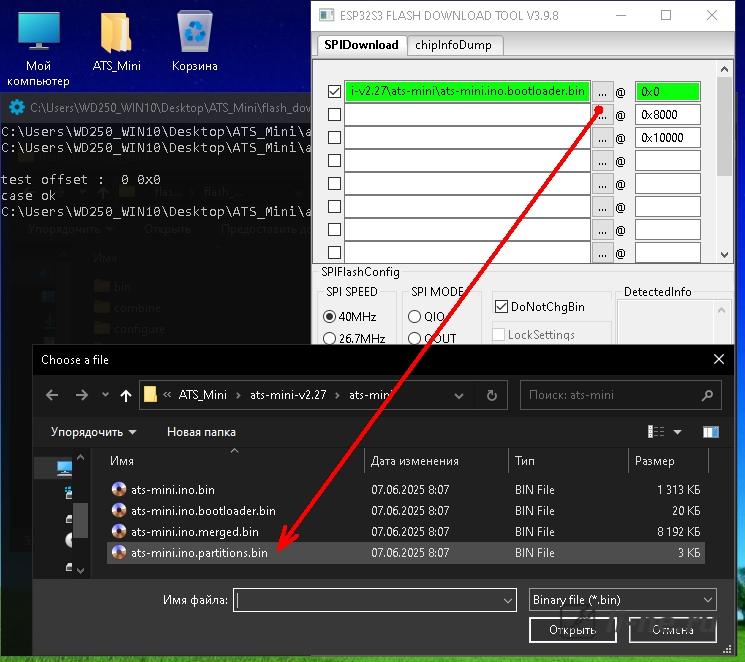Toggle the LockSettings checkbox
This screenshot has height=662, width=745.
pos(498,335)
